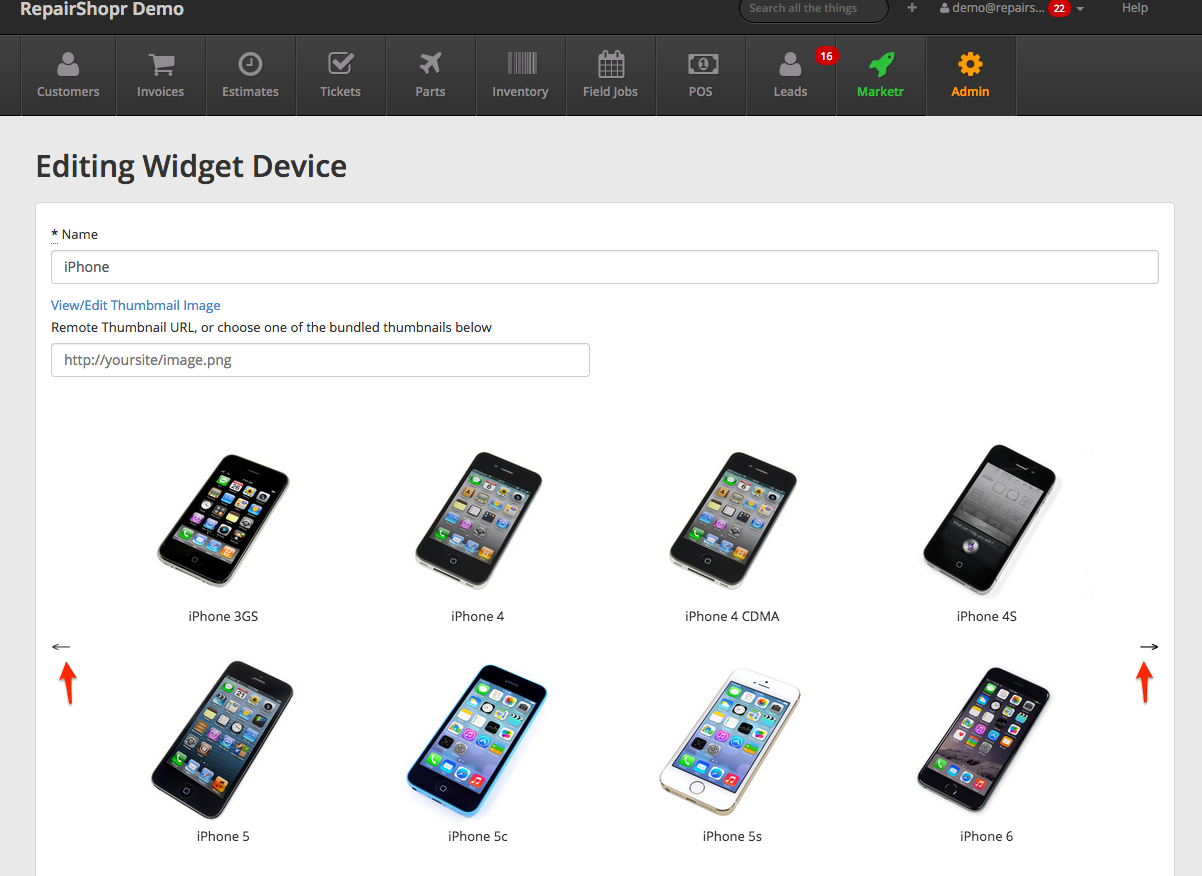The image size is (1202, 876).
Task: Click the right carousel arrow
Action: [x=1149, y=647]
